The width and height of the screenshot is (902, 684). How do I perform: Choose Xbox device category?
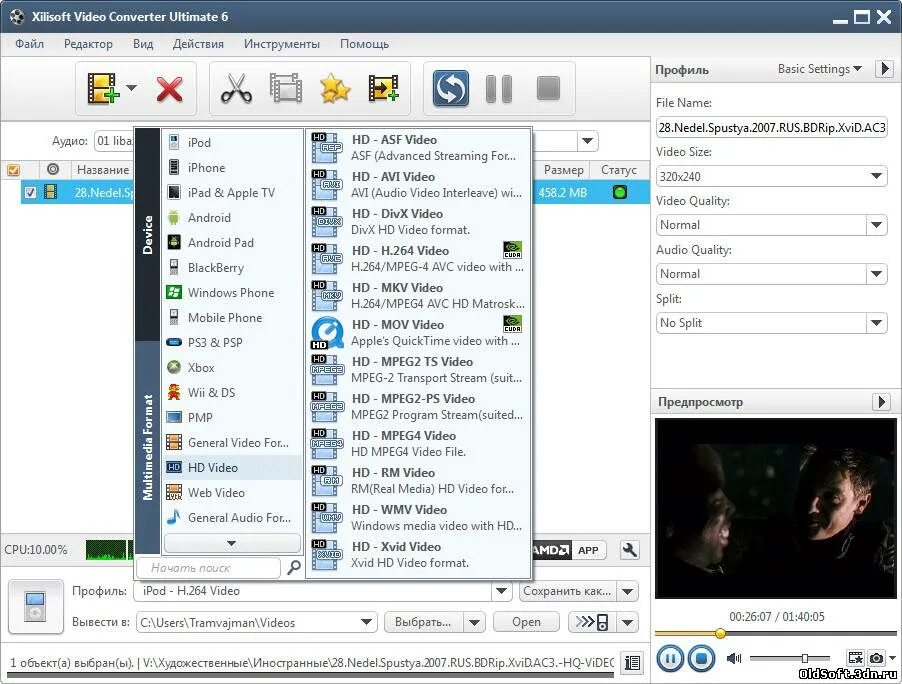[232, 367]
